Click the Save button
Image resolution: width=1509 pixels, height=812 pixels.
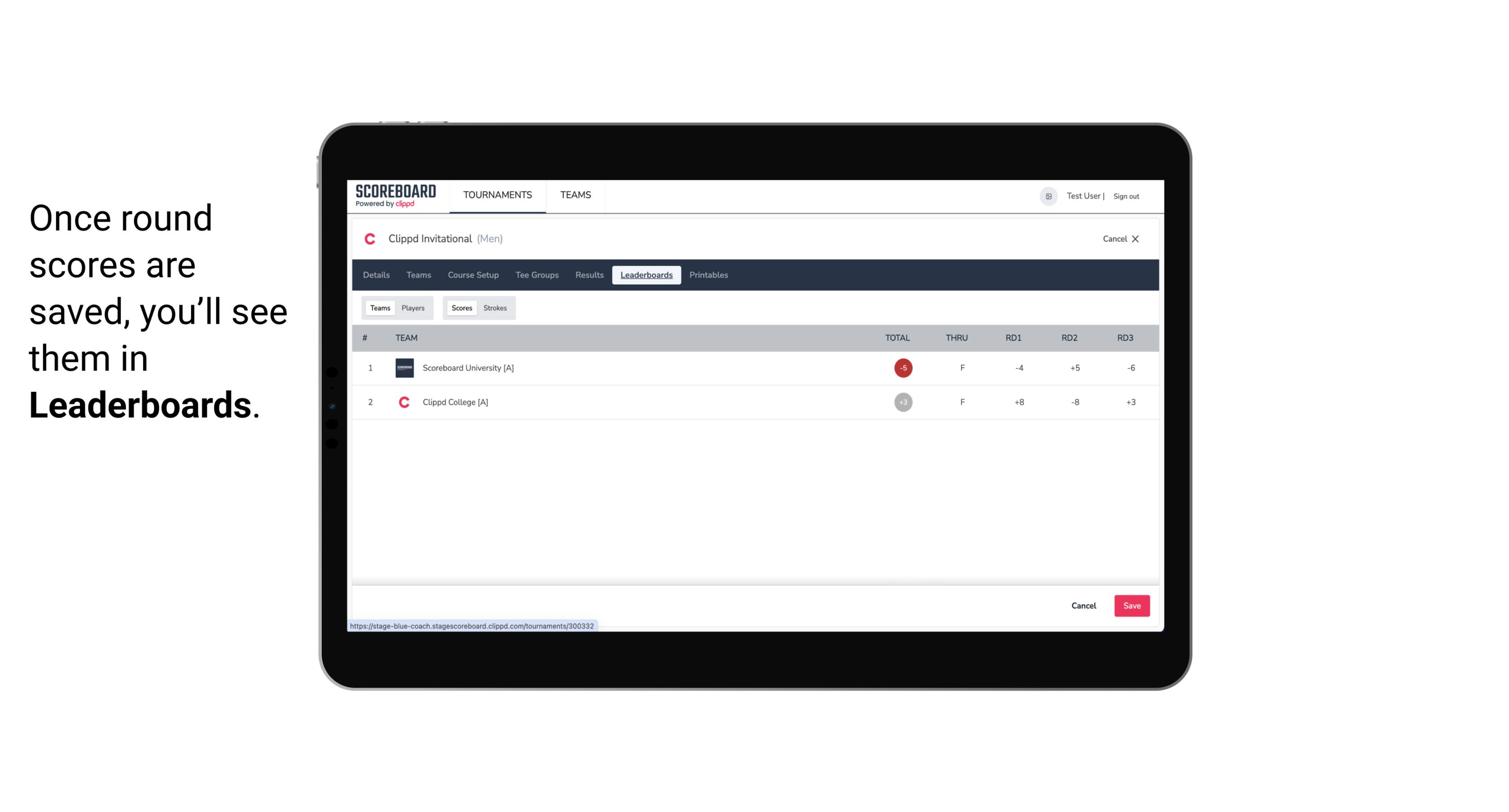1131,605
